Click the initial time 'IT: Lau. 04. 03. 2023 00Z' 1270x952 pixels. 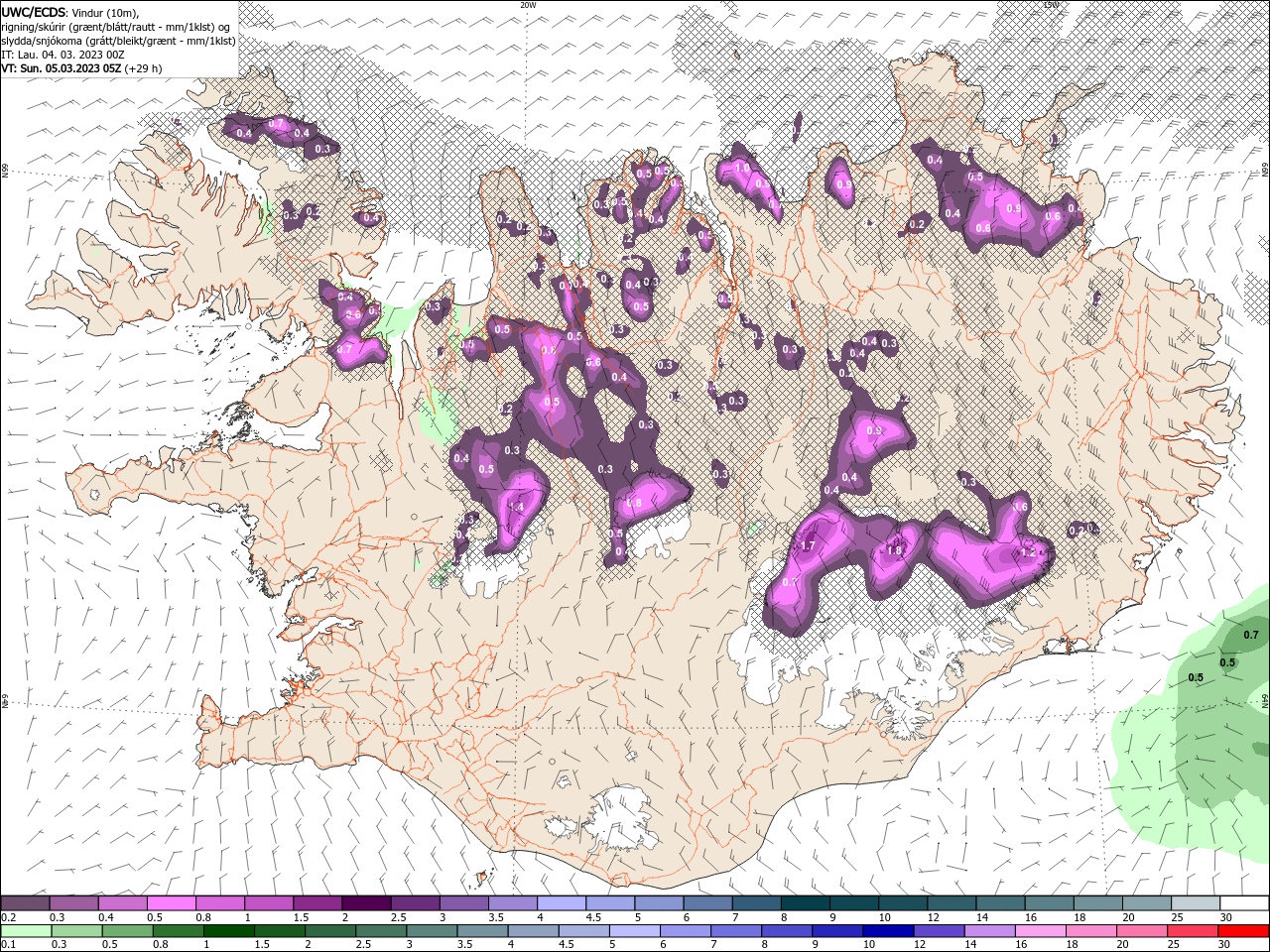[62, 55]
